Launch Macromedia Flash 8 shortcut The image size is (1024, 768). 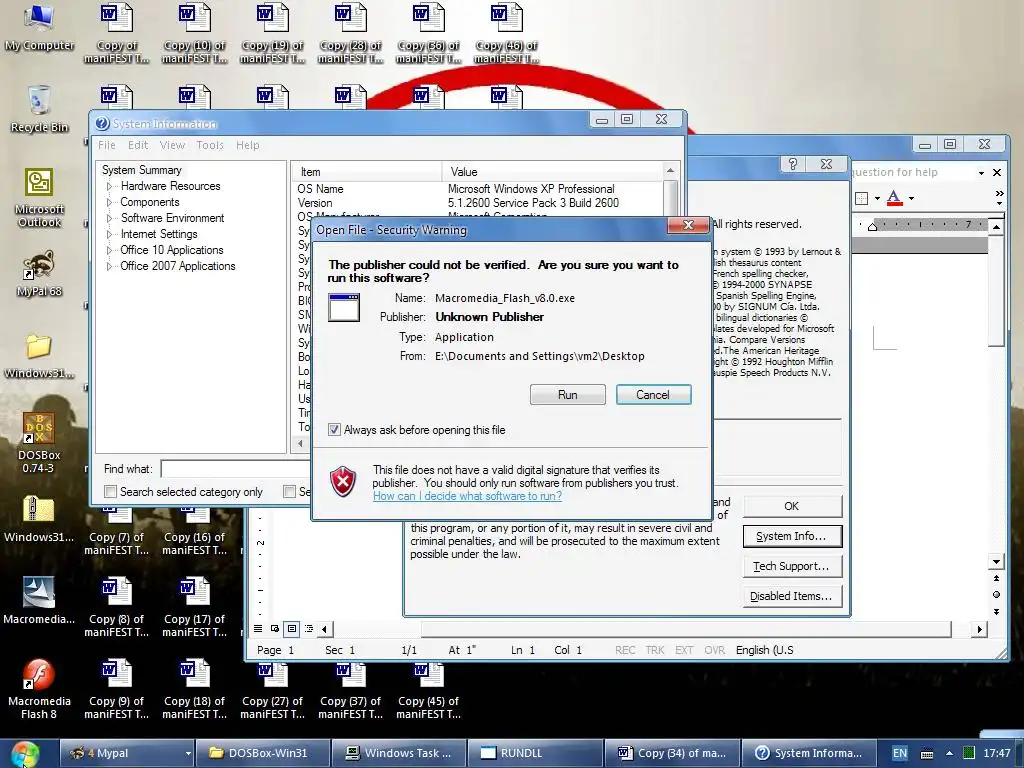point(39,689)
